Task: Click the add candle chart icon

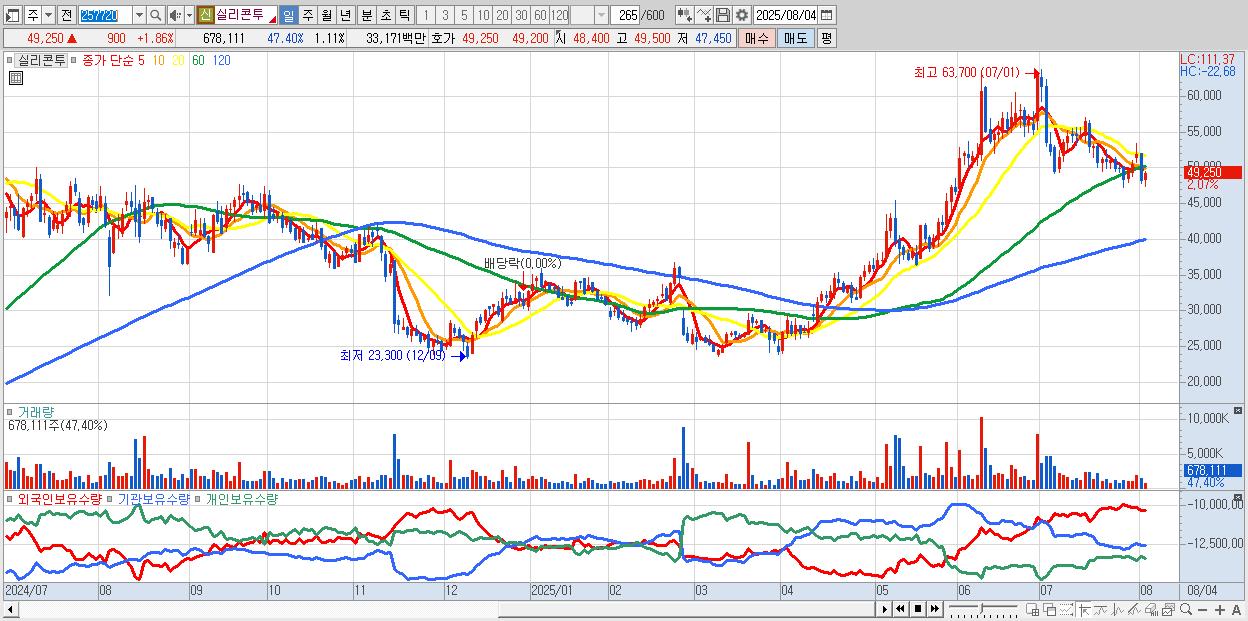Action: (x=684, y=15)
